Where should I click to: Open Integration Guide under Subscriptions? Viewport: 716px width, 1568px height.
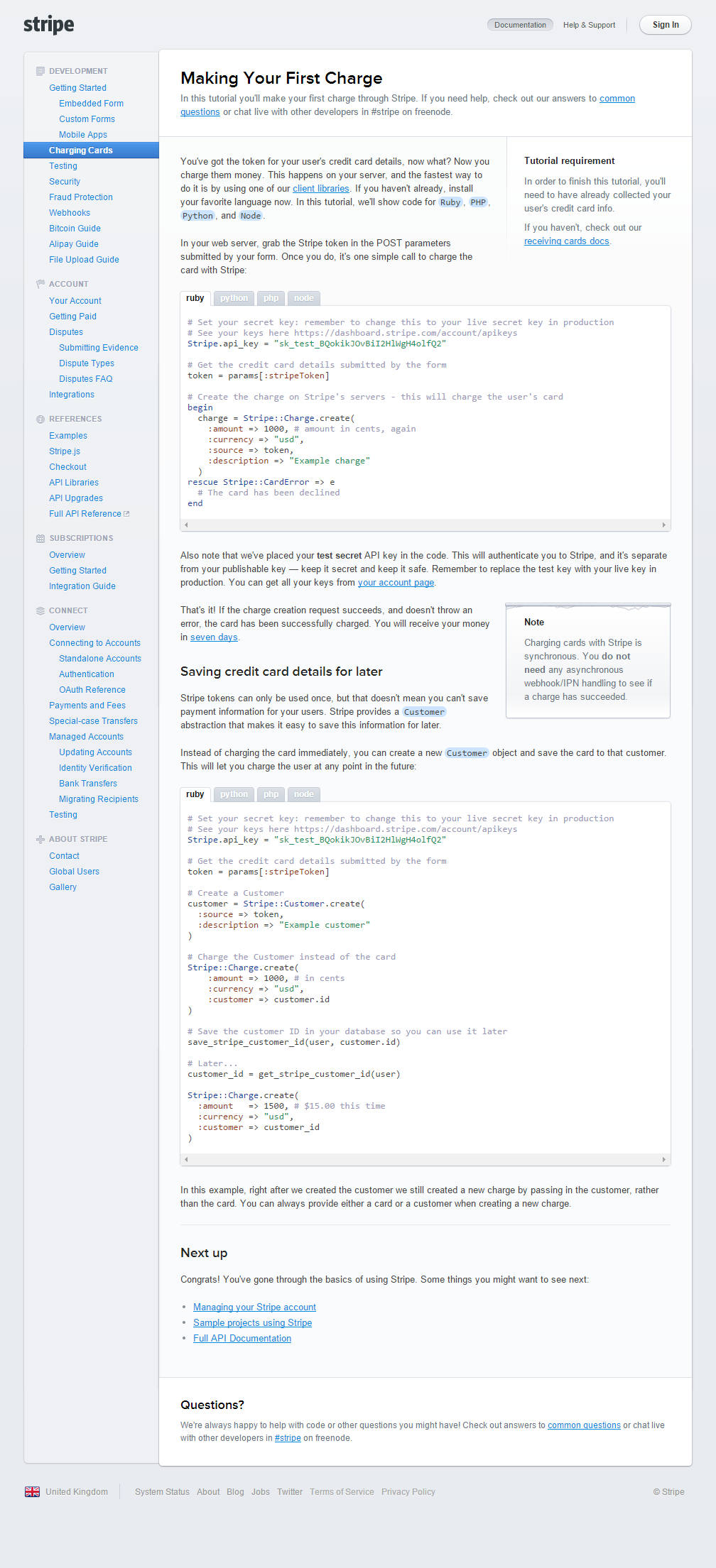pos(82,586)
